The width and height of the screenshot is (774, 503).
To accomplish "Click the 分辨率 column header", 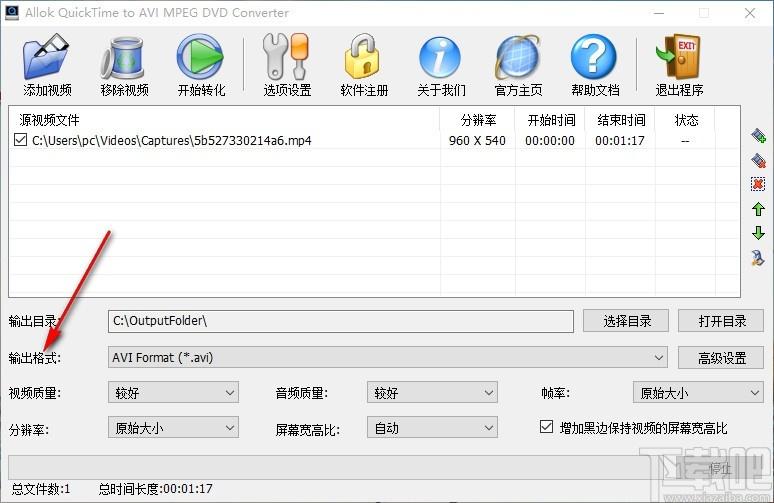I will coord(477,120).
